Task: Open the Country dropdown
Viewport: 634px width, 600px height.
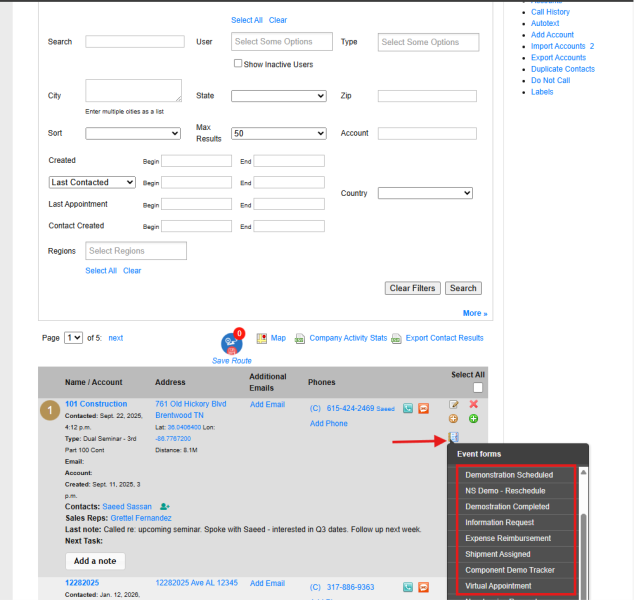Action: point(425,193)
